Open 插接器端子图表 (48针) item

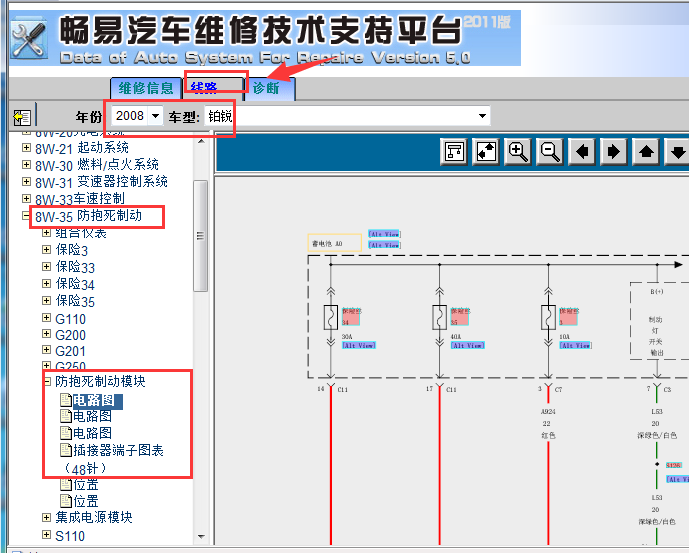point(118,451)
